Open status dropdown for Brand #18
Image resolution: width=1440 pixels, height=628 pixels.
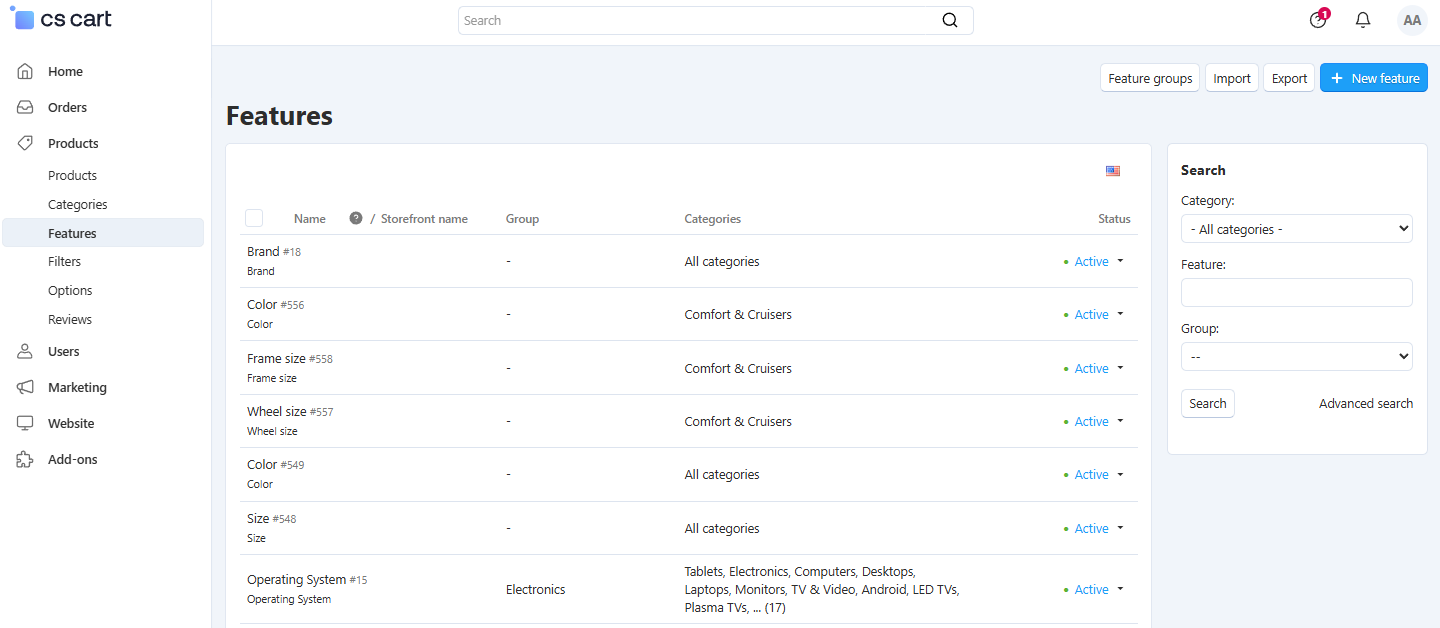coord(1120,261)
